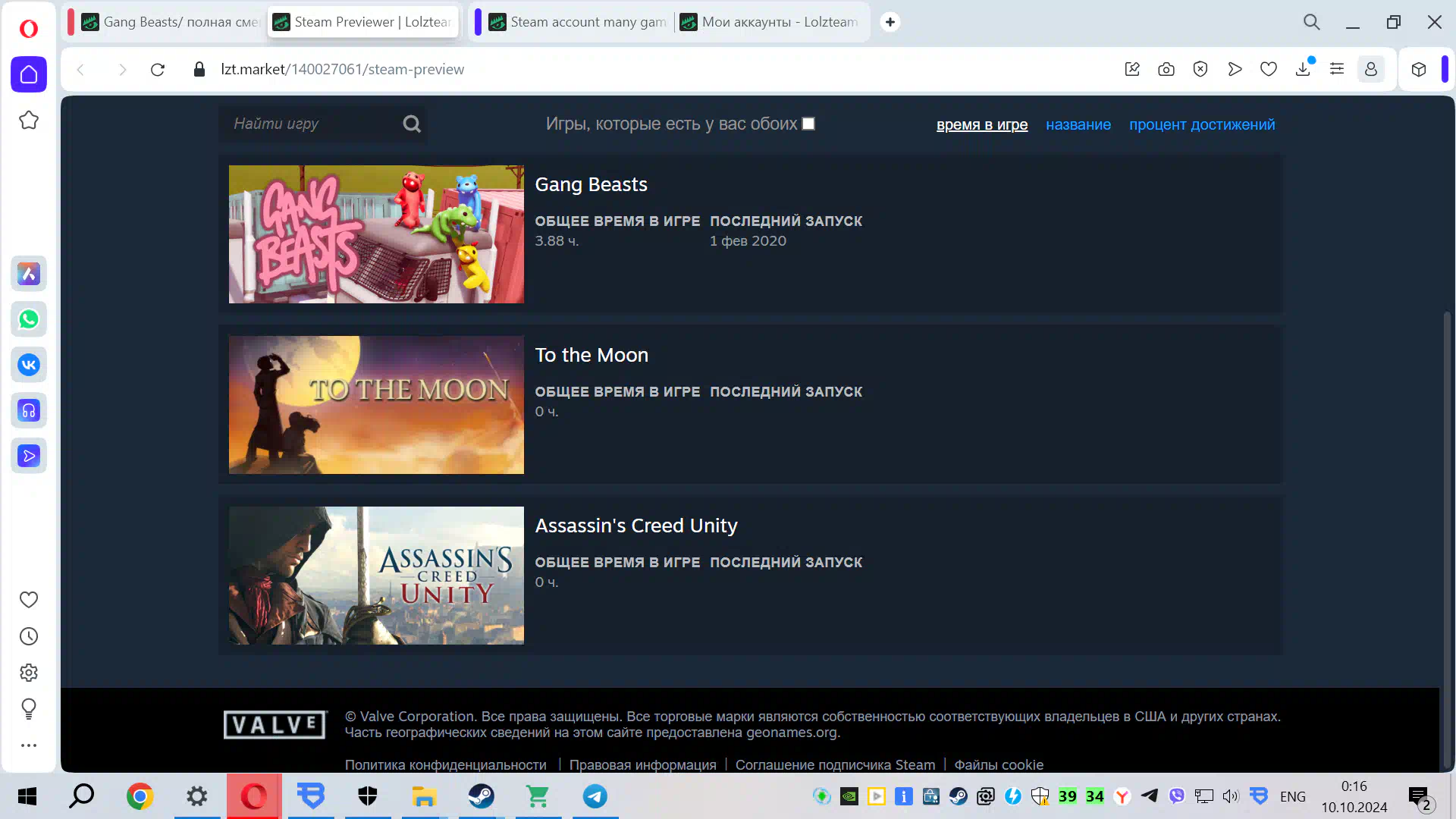
Task: Open Соглашение подписчика Steam link
Action: 835,764
